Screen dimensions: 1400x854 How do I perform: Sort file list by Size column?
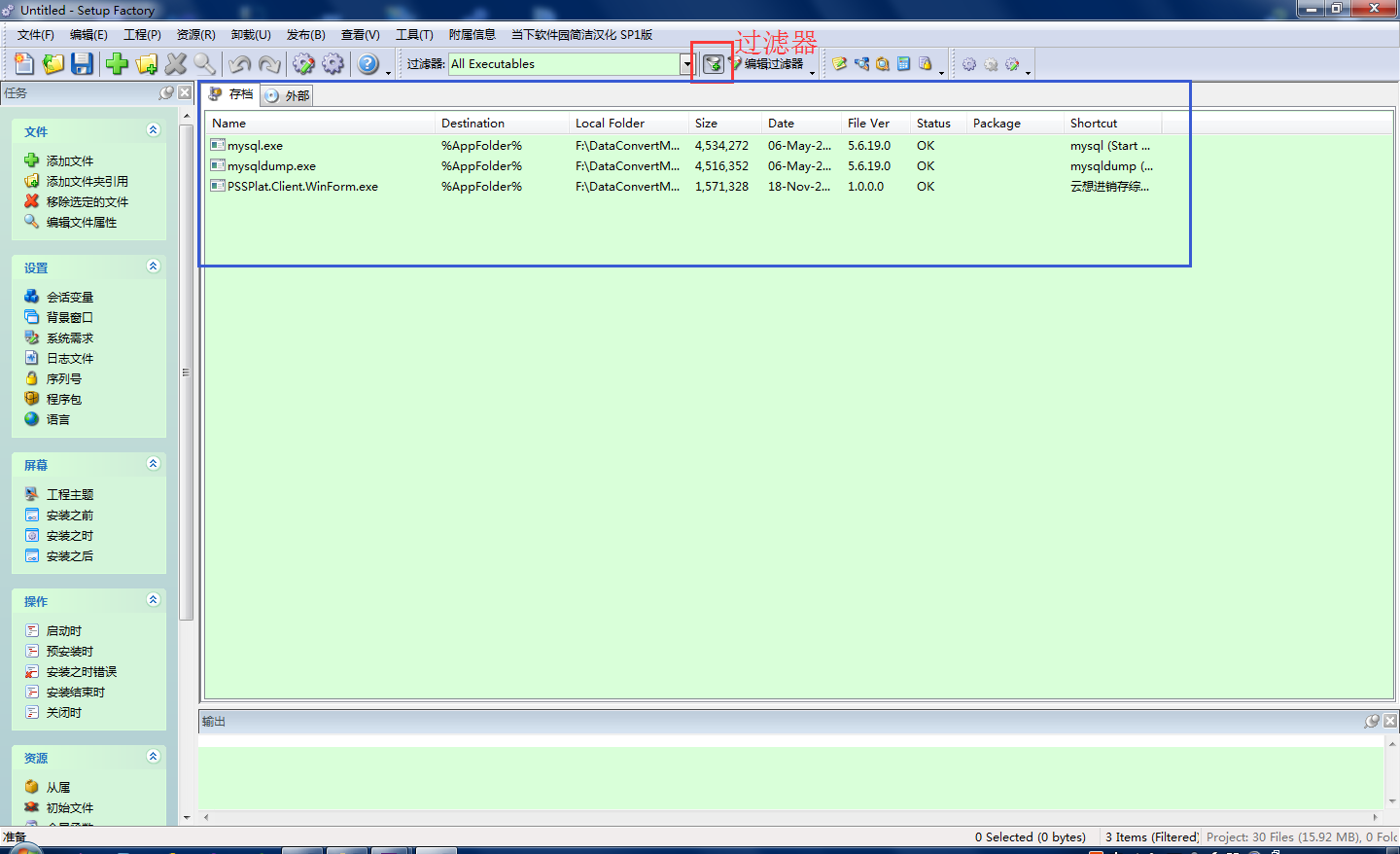[725, 124]
